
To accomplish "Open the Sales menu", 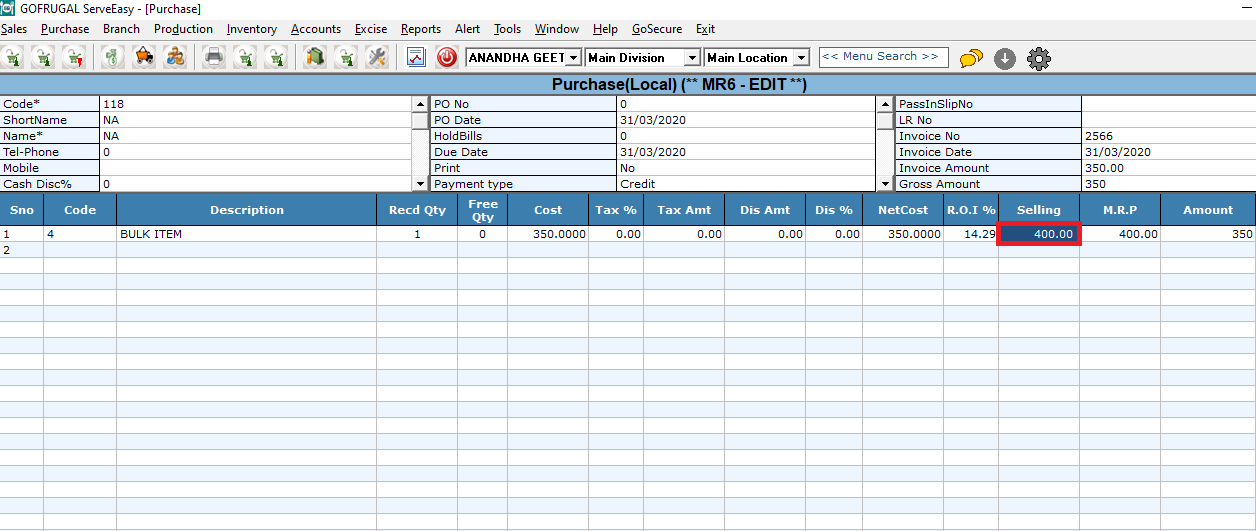I will coord(14,29).
